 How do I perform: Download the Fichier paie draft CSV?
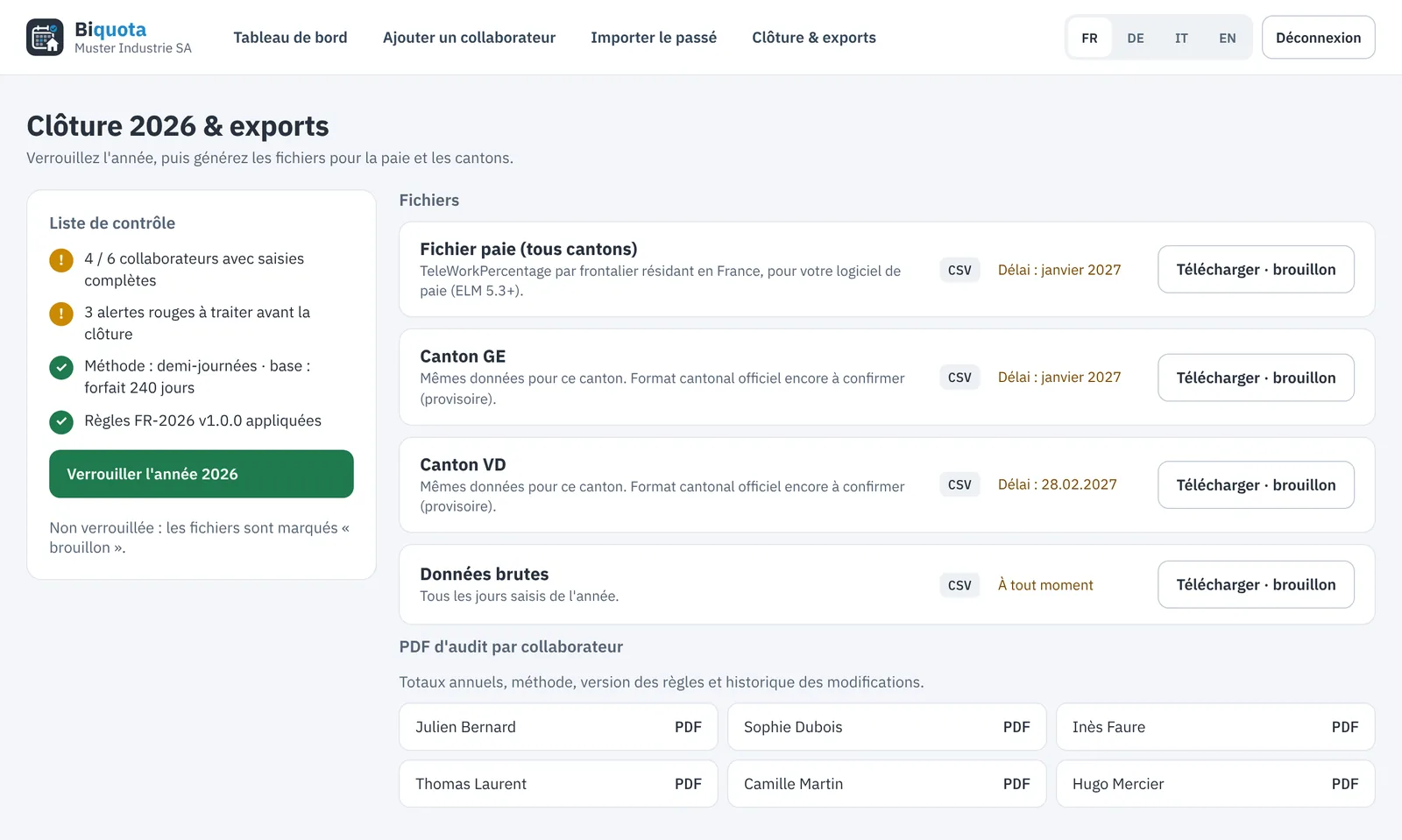(1256, 270)
